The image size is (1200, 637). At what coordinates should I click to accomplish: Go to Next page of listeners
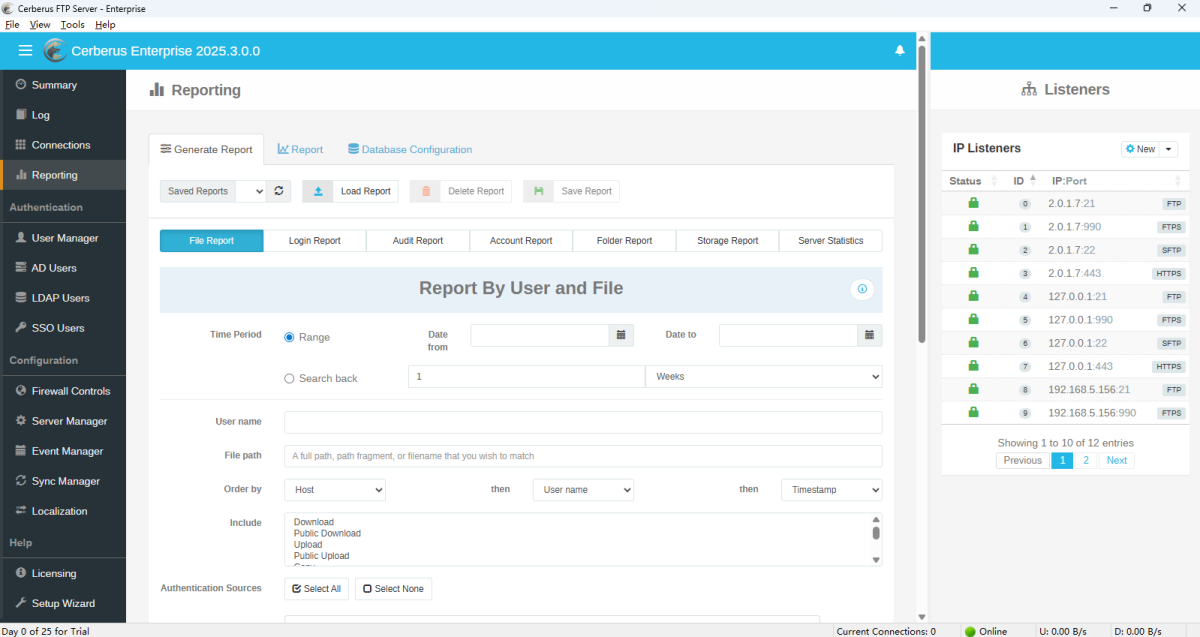[x=1116, y=460]
